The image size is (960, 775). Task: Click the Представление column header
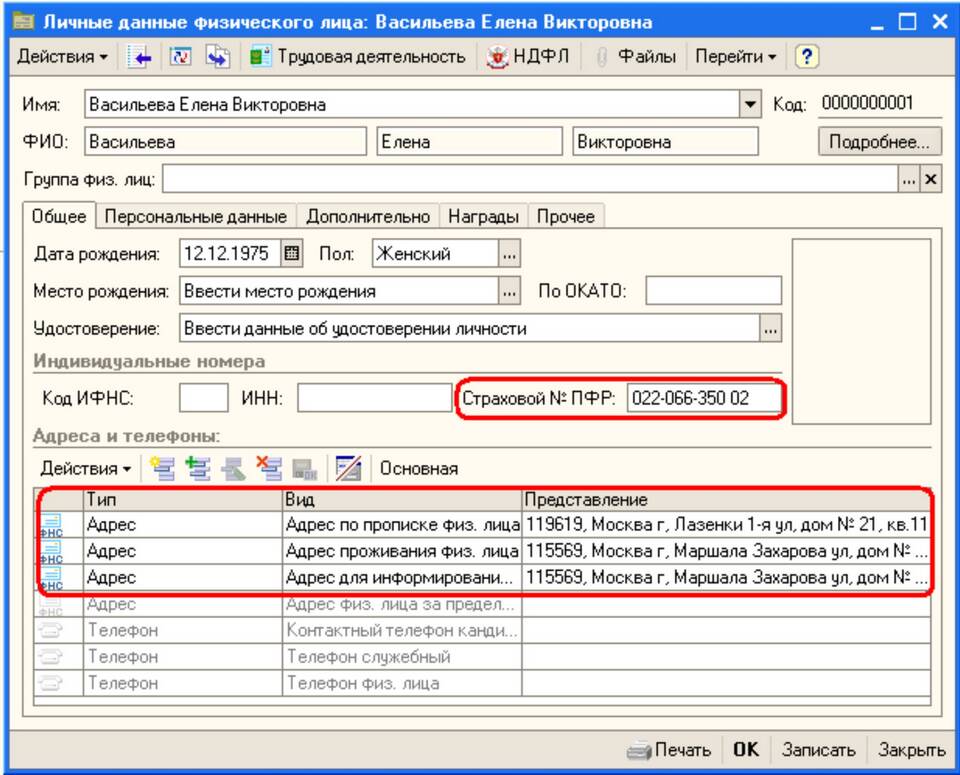(x=726, y=500)
